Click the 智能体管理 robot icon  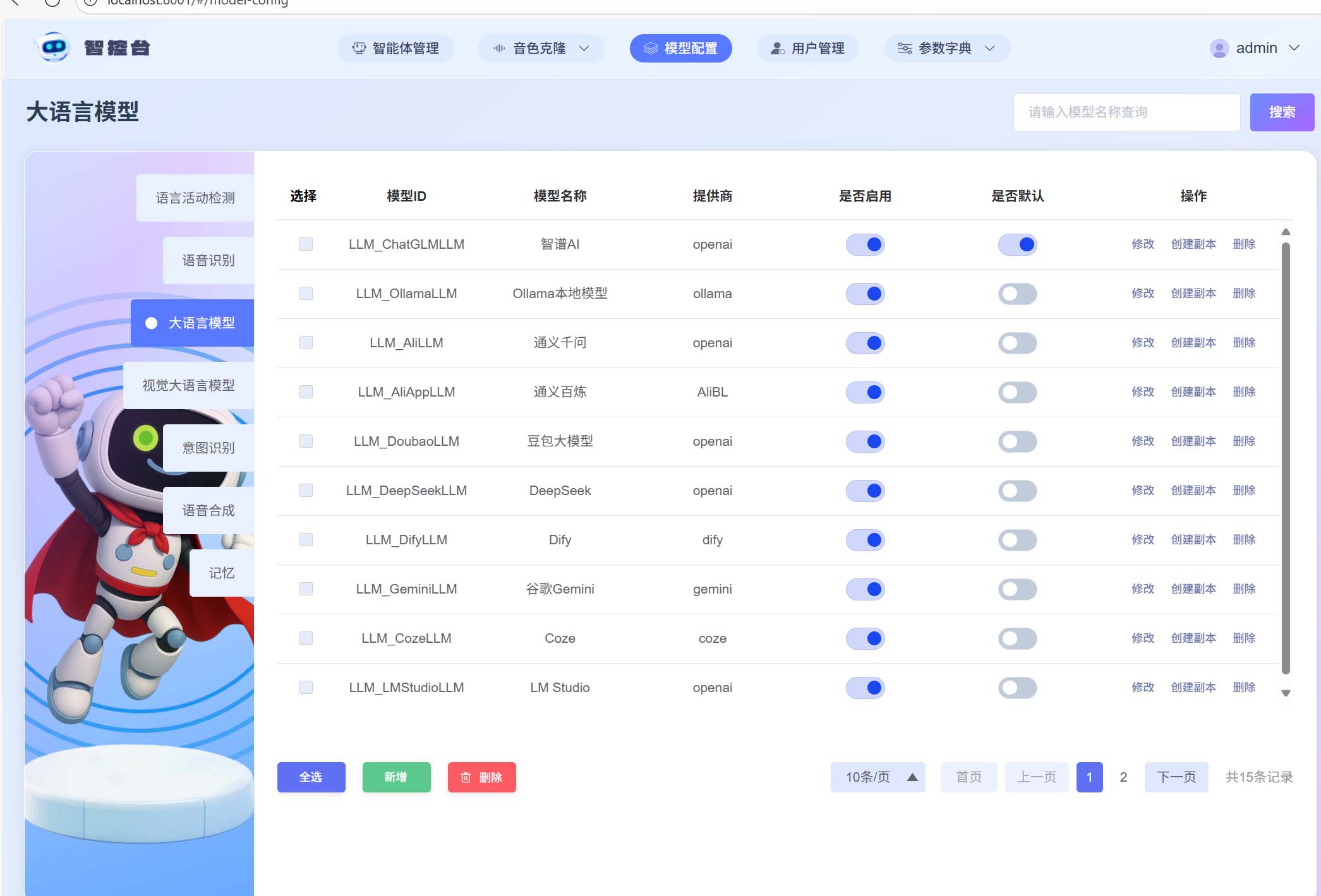coord(359,48)
